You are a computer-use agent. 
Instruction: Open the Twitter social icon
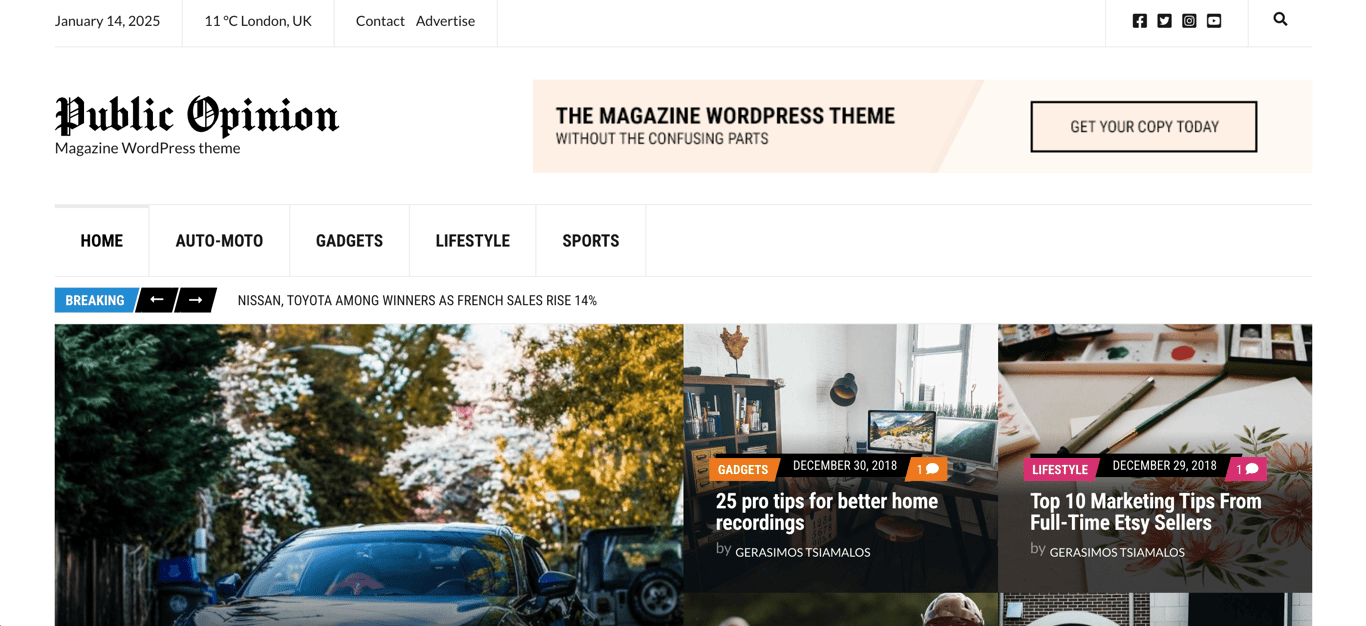click(x=1164, y=21)
